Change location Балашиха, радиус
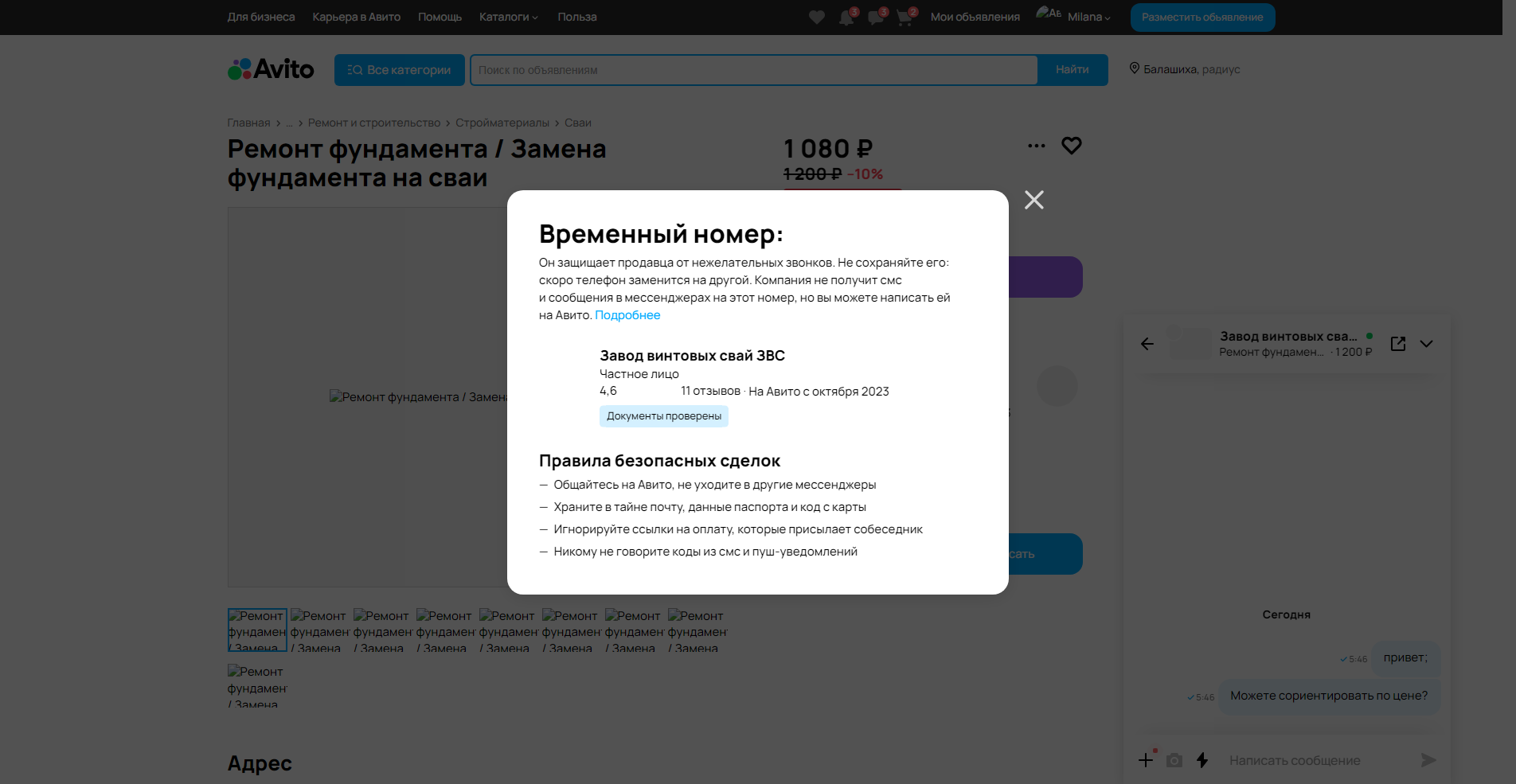 (x=1192, y=69)
